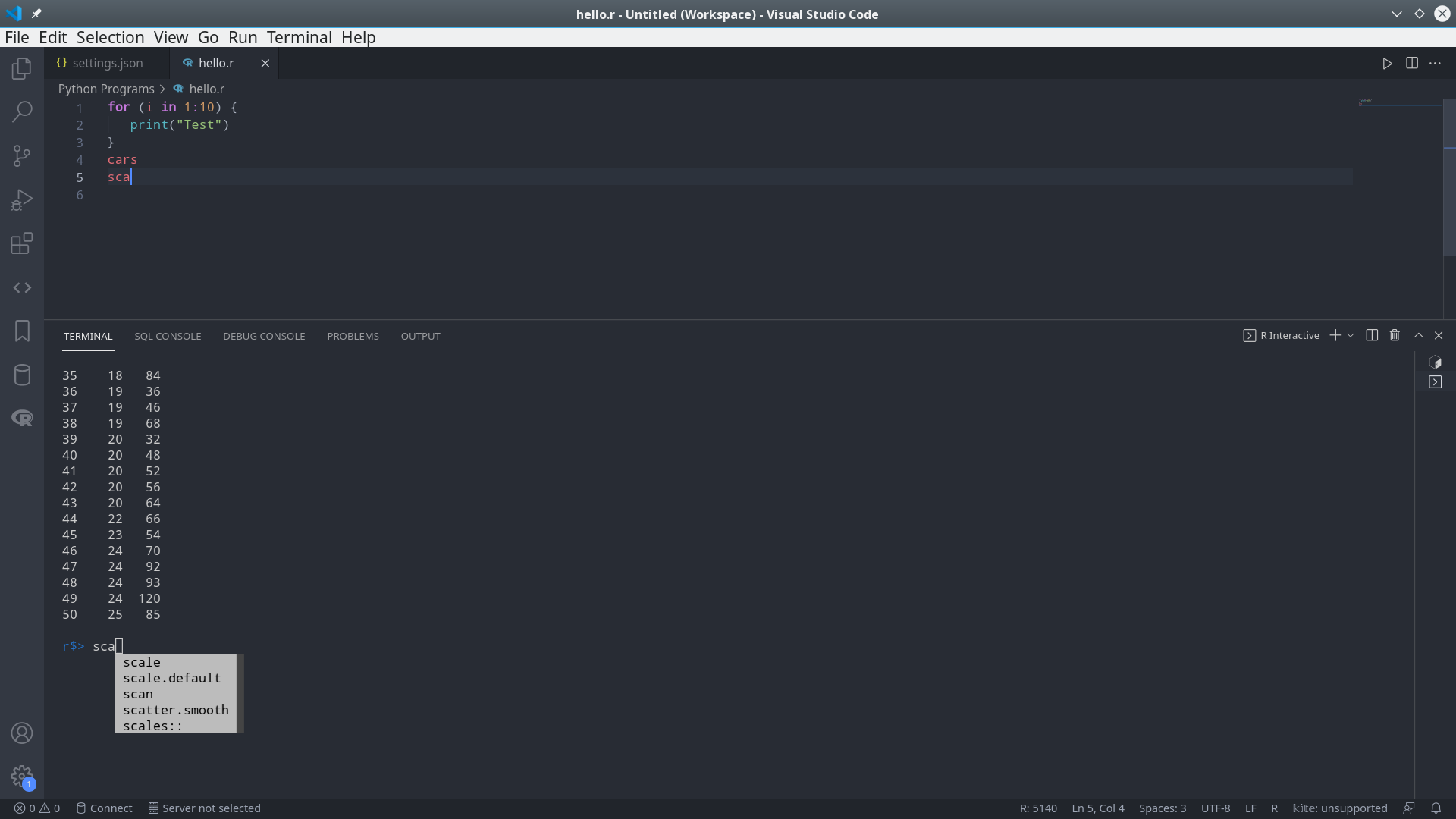Open the terminal launch profile dropdown

click(1350, 335)
